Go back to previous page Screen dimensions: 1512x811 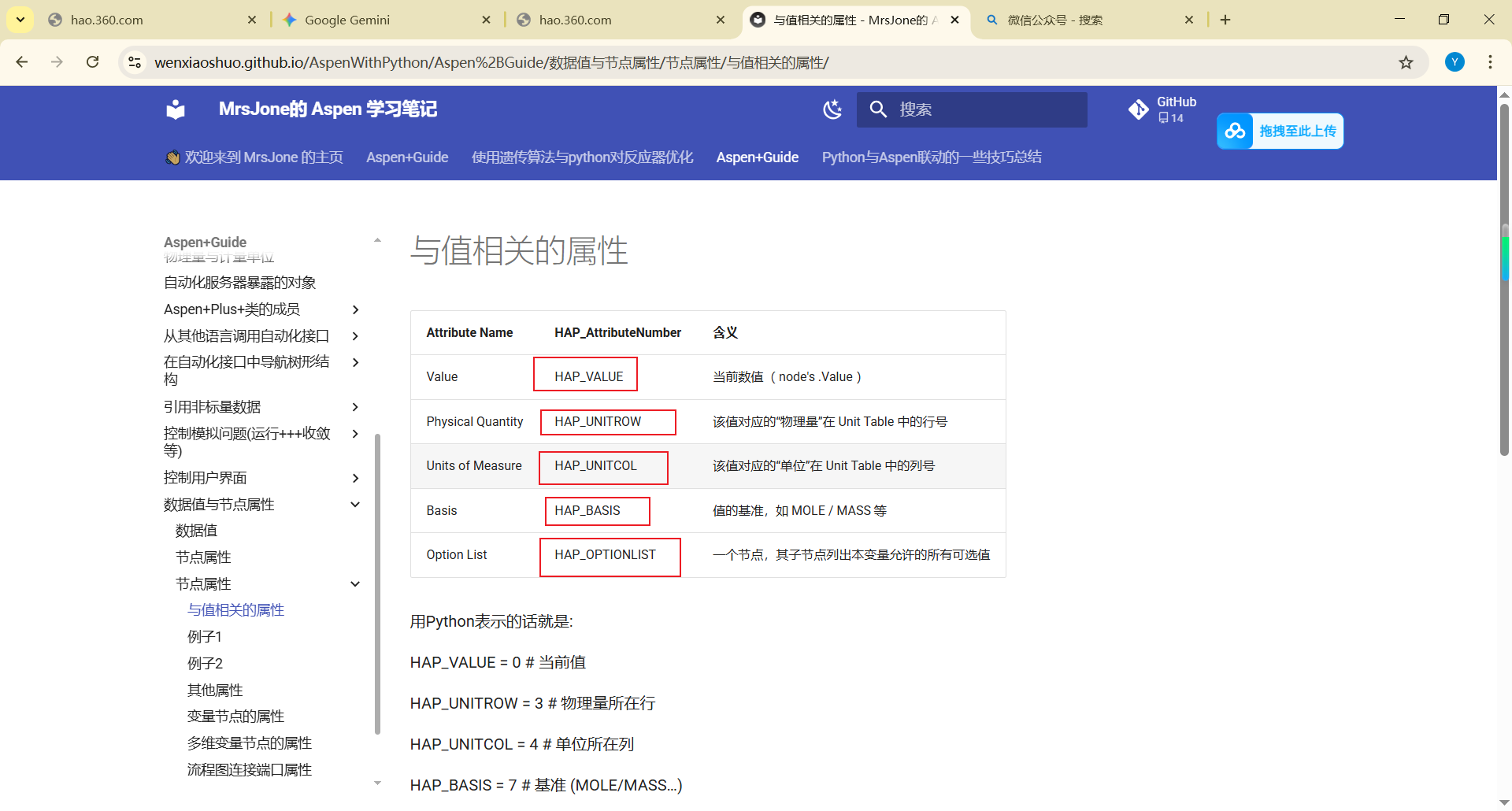coord(22,62)
